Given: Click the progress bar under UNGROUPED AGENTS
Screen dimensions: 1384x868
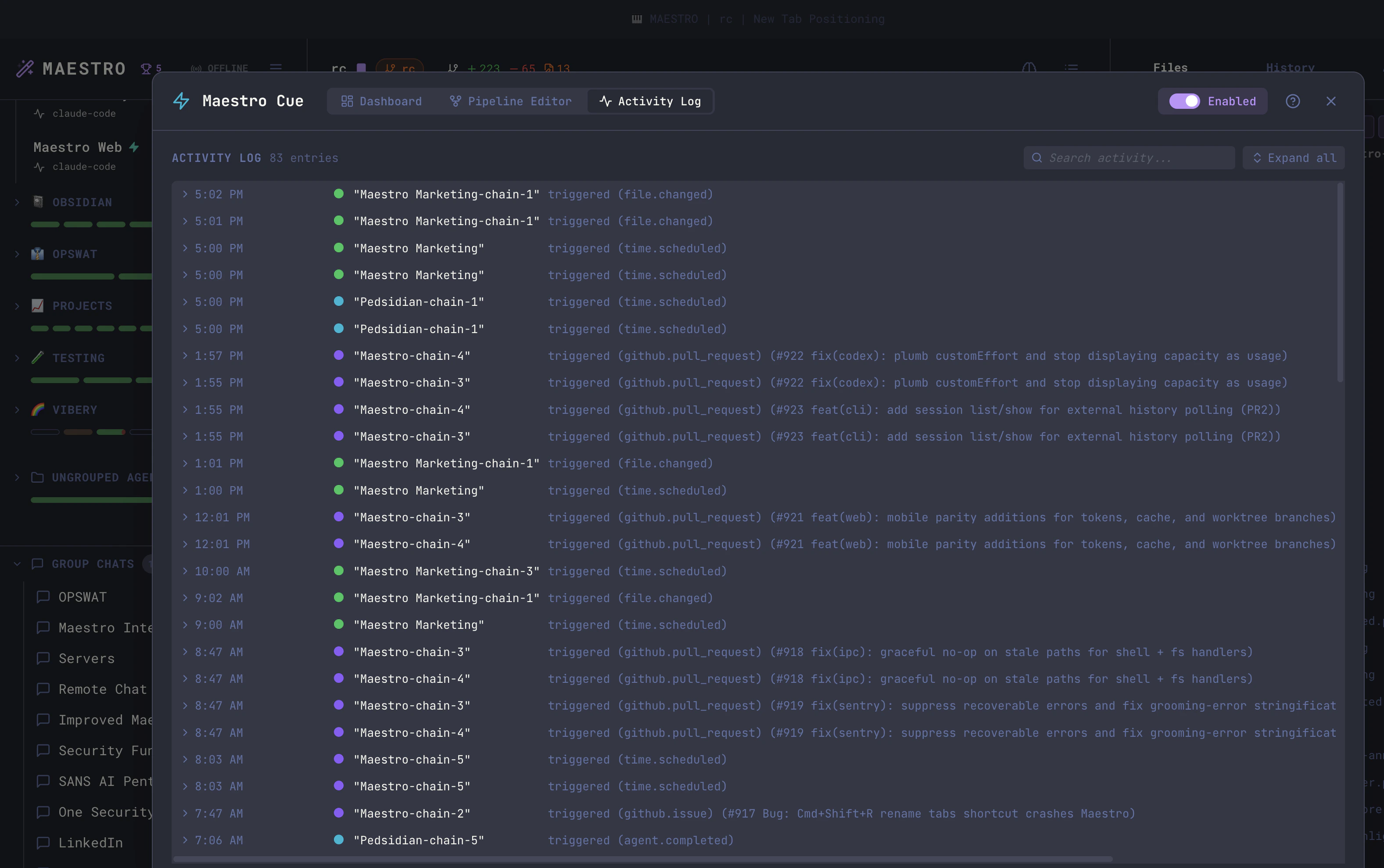Looking at the screenshot, I should [x=92, y=500].
